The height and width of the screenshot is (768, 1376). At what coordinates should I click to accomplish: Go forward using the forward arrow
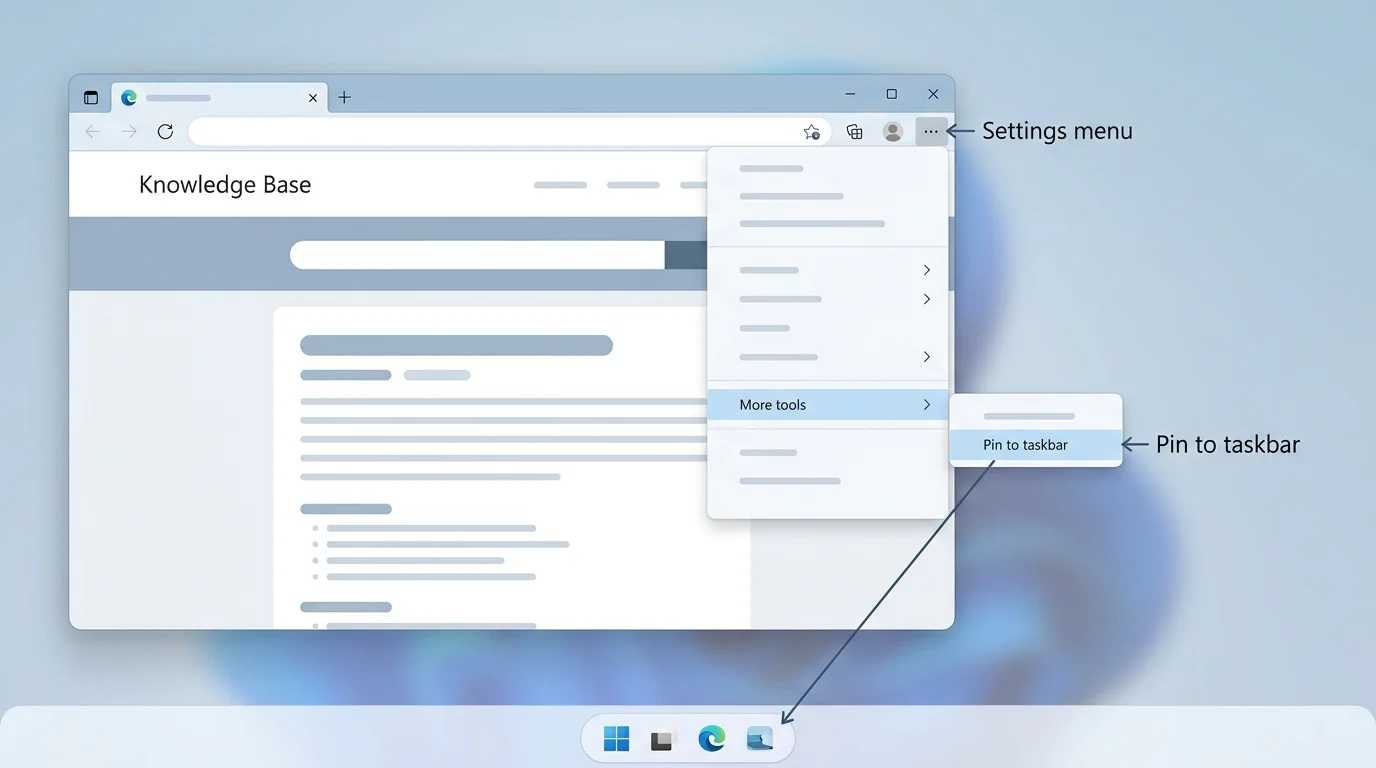[129, 131]
